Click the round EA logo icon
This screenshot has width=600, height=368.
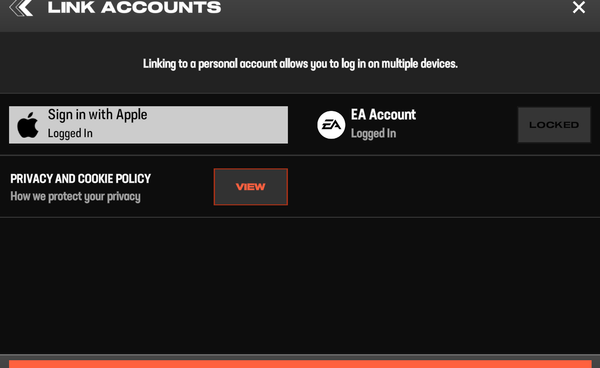point(331,125)
